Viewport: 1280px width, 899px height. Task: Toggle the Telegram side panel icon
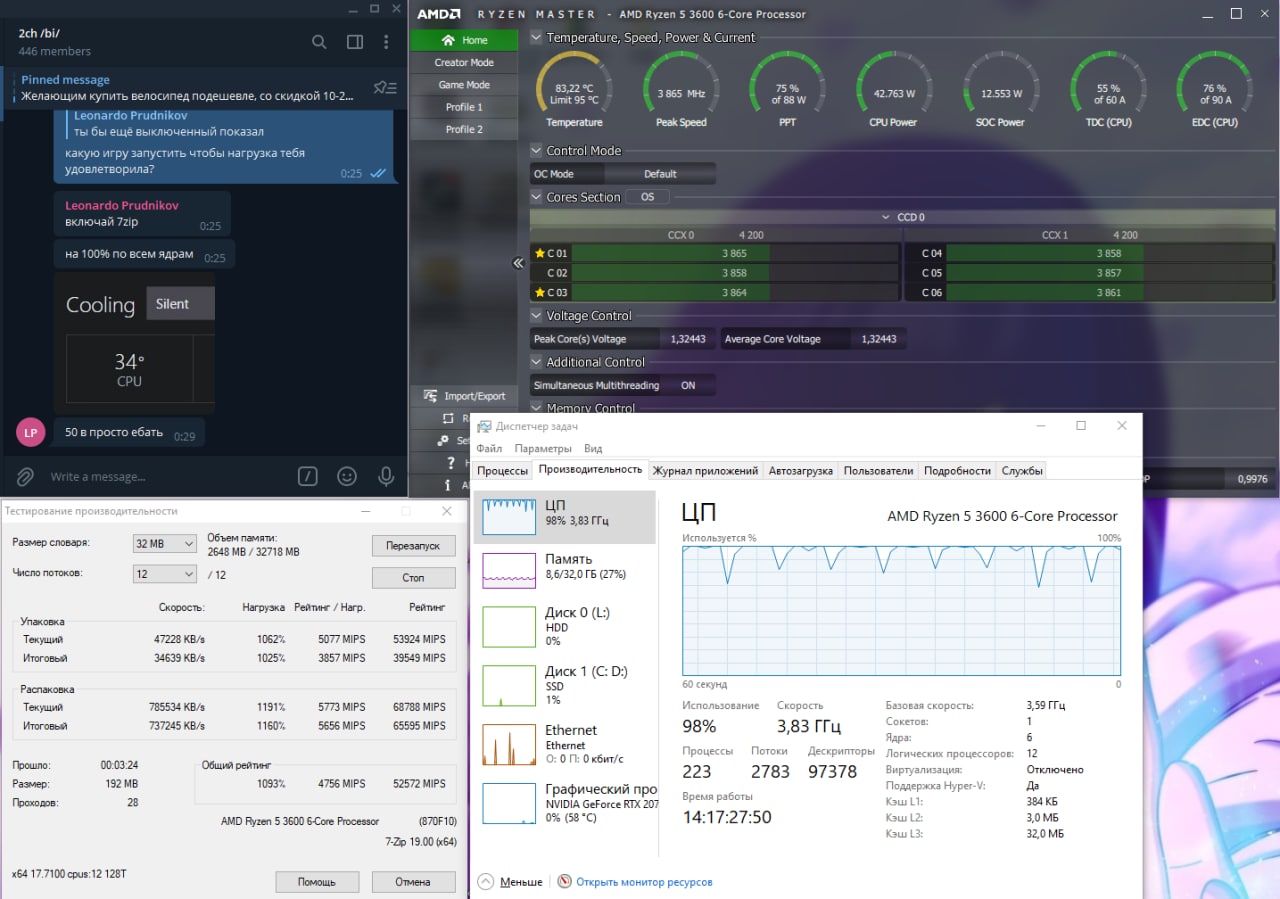(x=354, y=42)
